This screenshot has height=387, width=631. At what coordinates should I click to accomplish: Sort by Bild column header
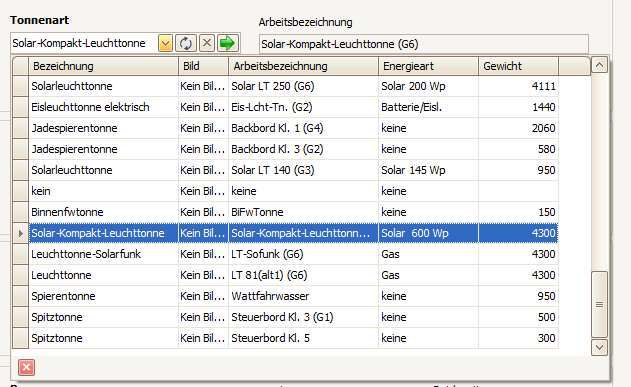(203, 66)
